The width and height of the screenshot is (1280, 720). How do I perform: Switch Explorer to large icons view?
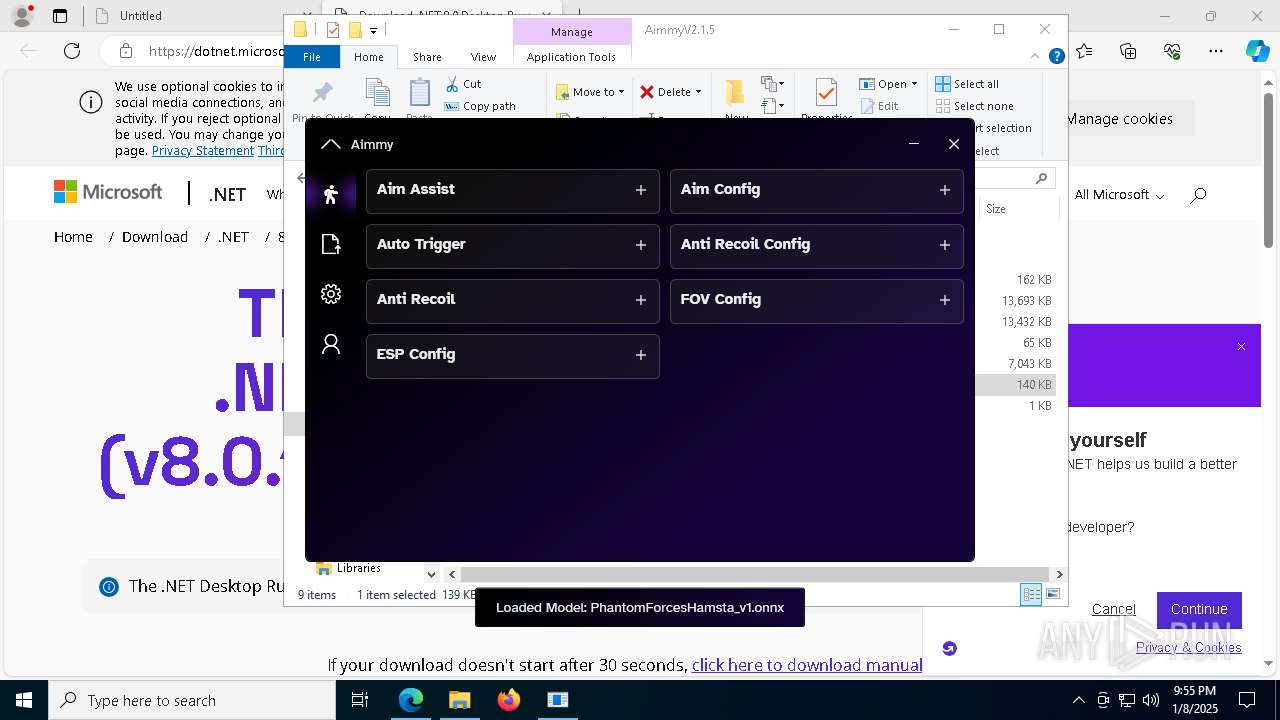[1052, 595]
